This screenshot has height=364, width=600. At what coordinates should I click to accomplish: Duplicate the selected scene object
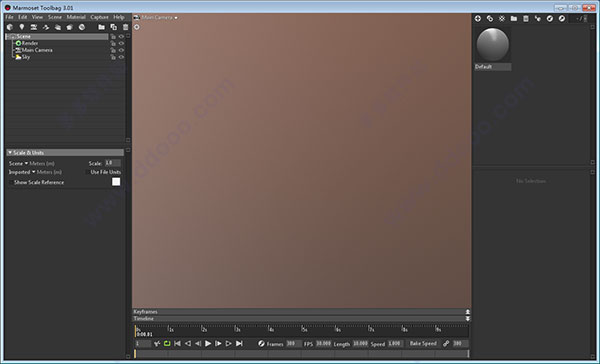tap(113, 27)
